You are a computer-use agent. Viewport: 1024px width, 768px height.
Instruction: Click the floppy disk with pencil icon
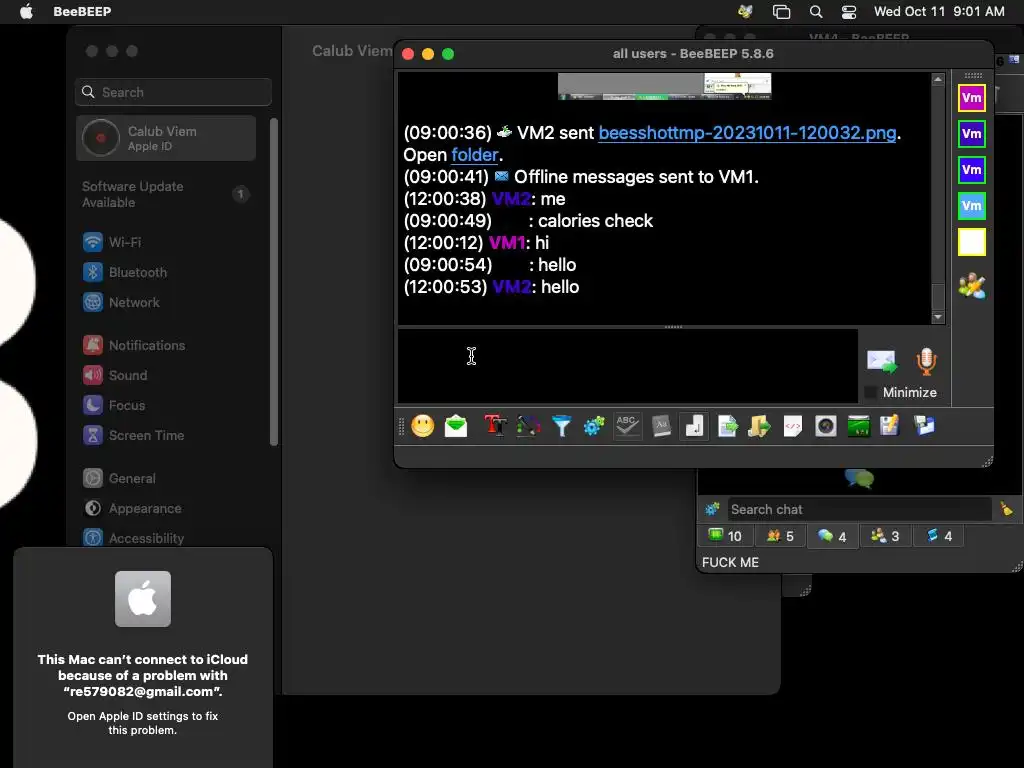(890, 426)
